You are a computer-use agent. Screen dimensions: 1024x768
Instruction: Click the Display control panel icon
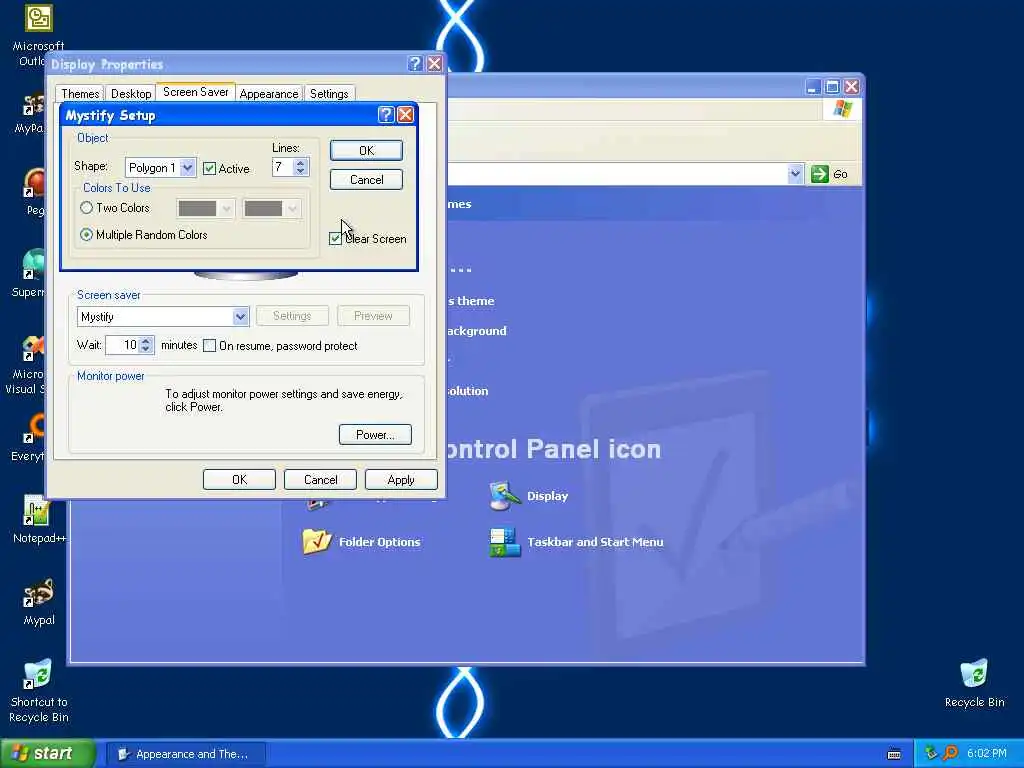point(504,496)
